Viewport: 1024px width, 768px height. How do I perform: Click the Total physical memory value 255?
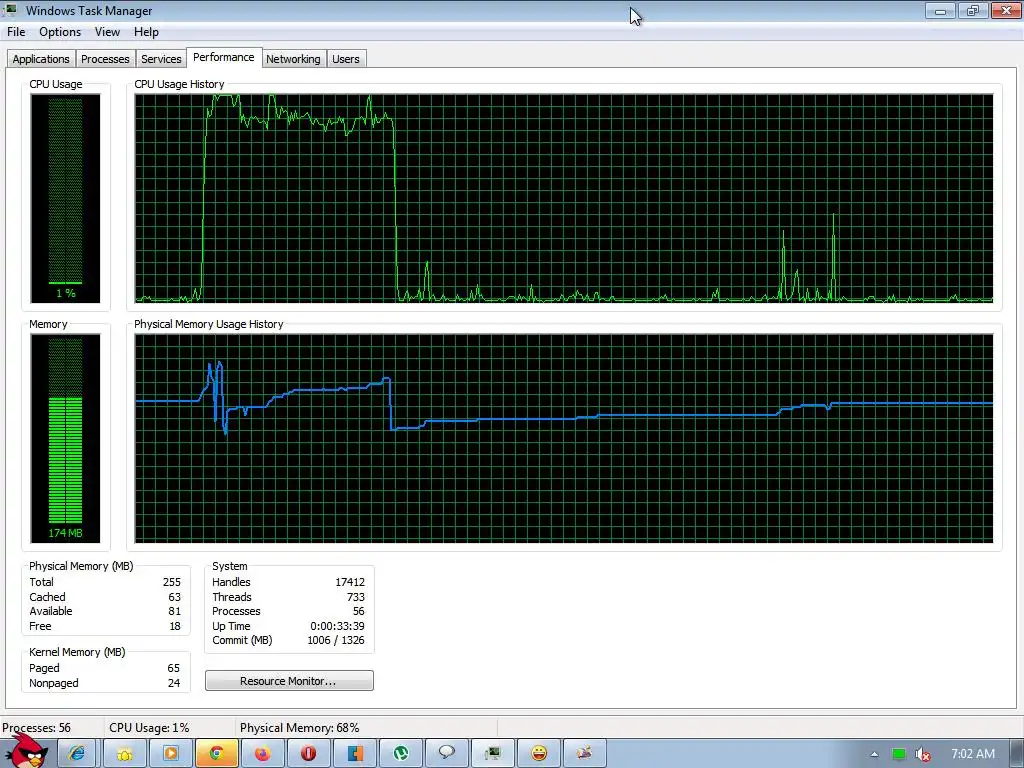pyautogui.click(x=172, y=582)
